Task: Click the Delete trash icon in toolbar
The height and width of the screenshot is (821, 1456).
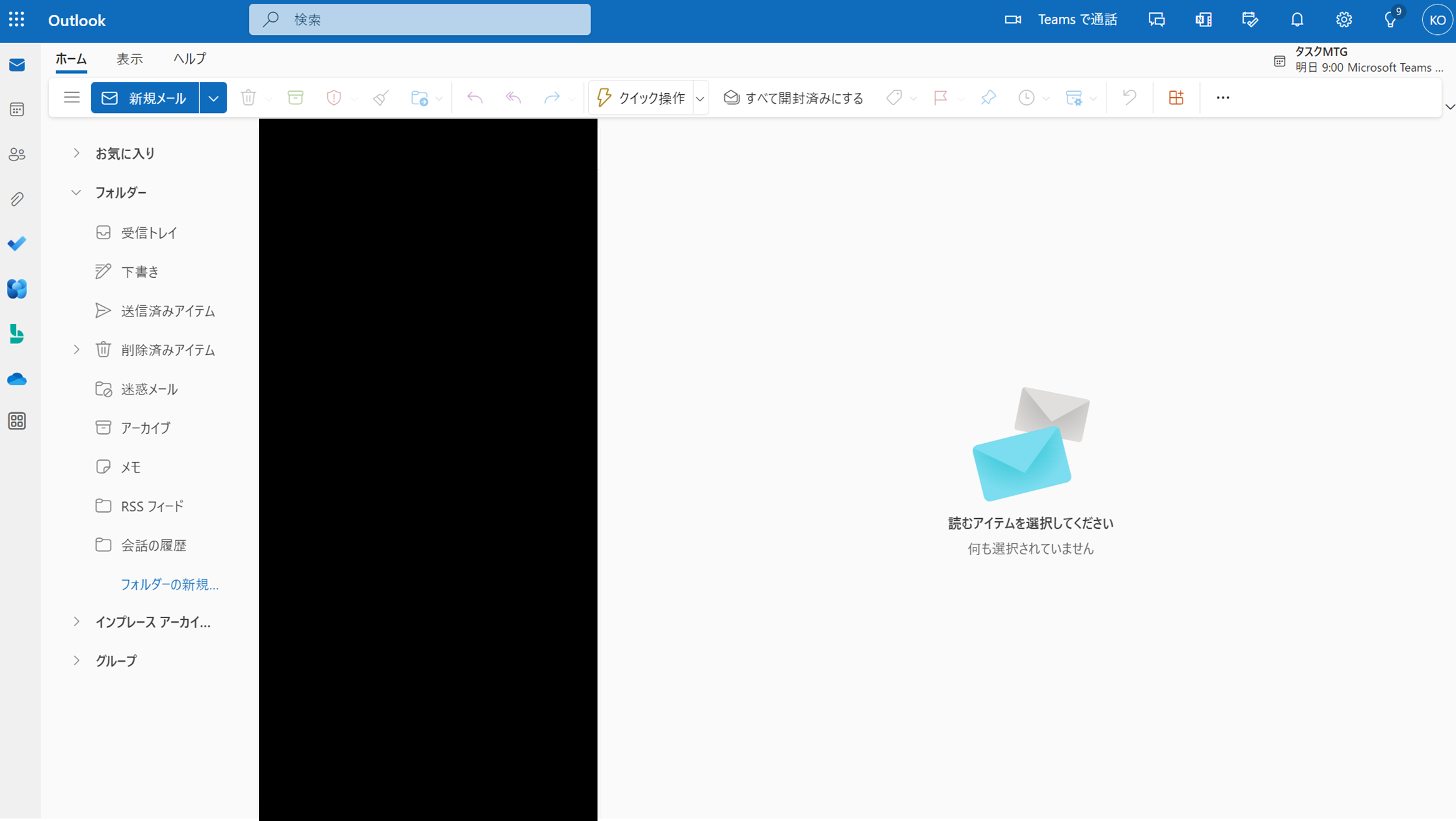Action: [x=248, y=97]
